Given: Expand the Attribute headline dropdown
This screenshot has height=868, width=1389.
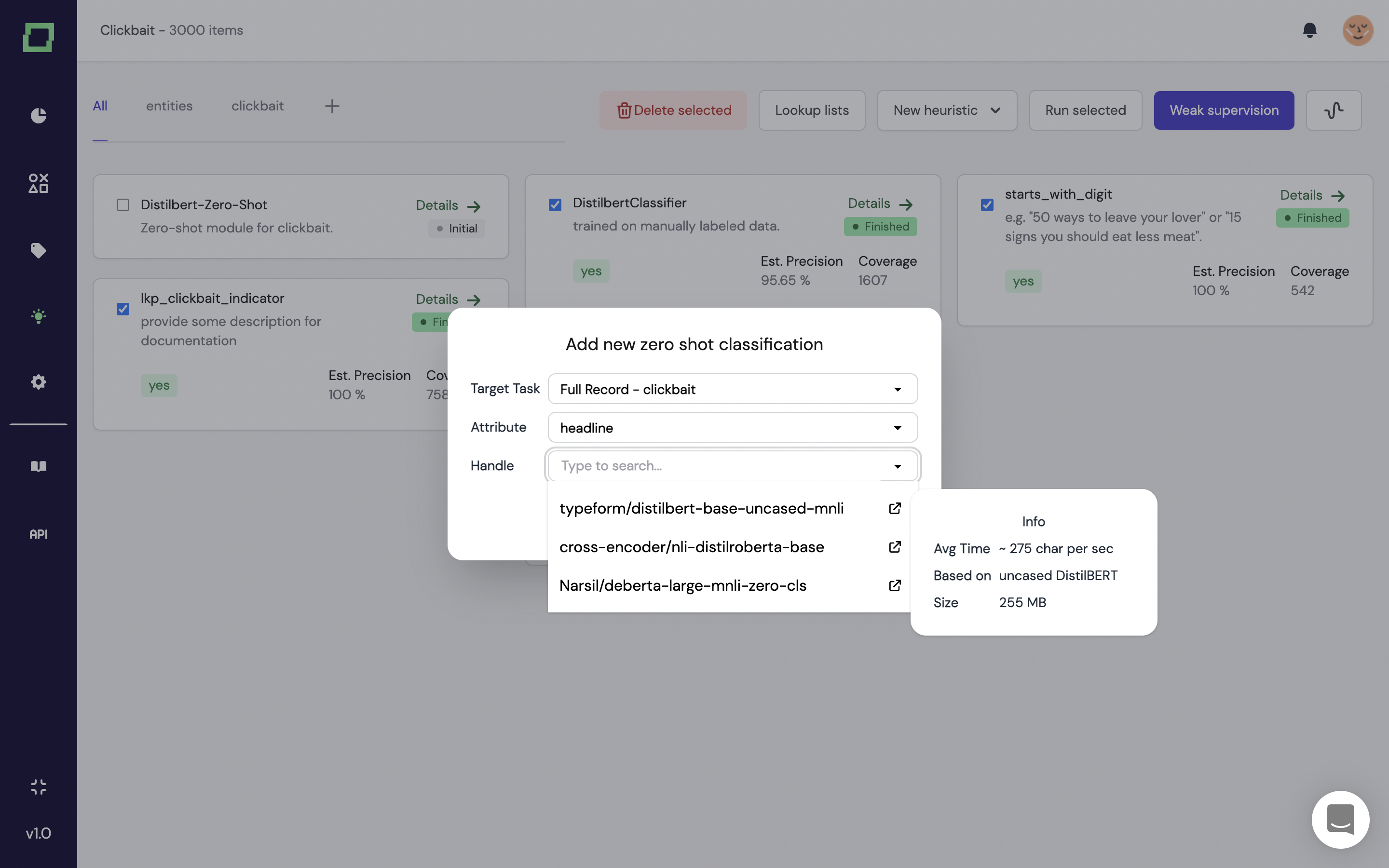Looking at the screenshot, I should [x=733, y=428].
